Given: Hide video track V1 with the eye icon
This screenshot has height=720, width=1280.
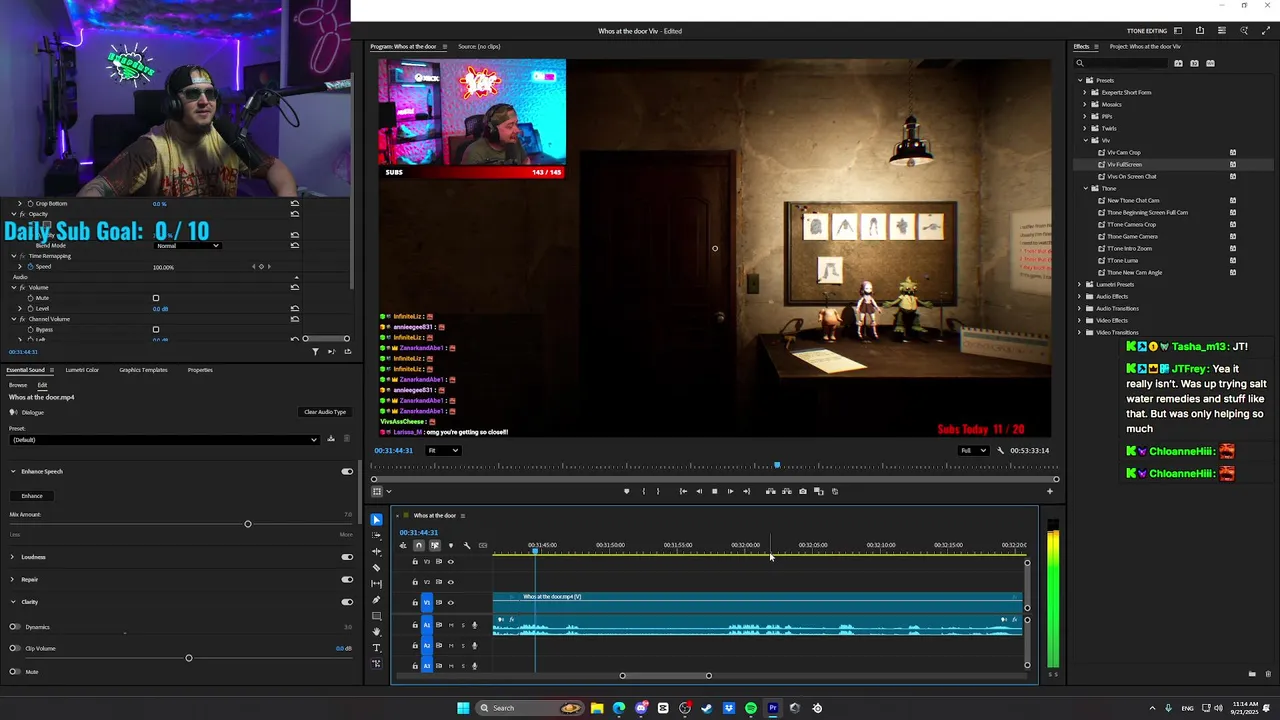Looking at the screenshot, I should (450, 602).
